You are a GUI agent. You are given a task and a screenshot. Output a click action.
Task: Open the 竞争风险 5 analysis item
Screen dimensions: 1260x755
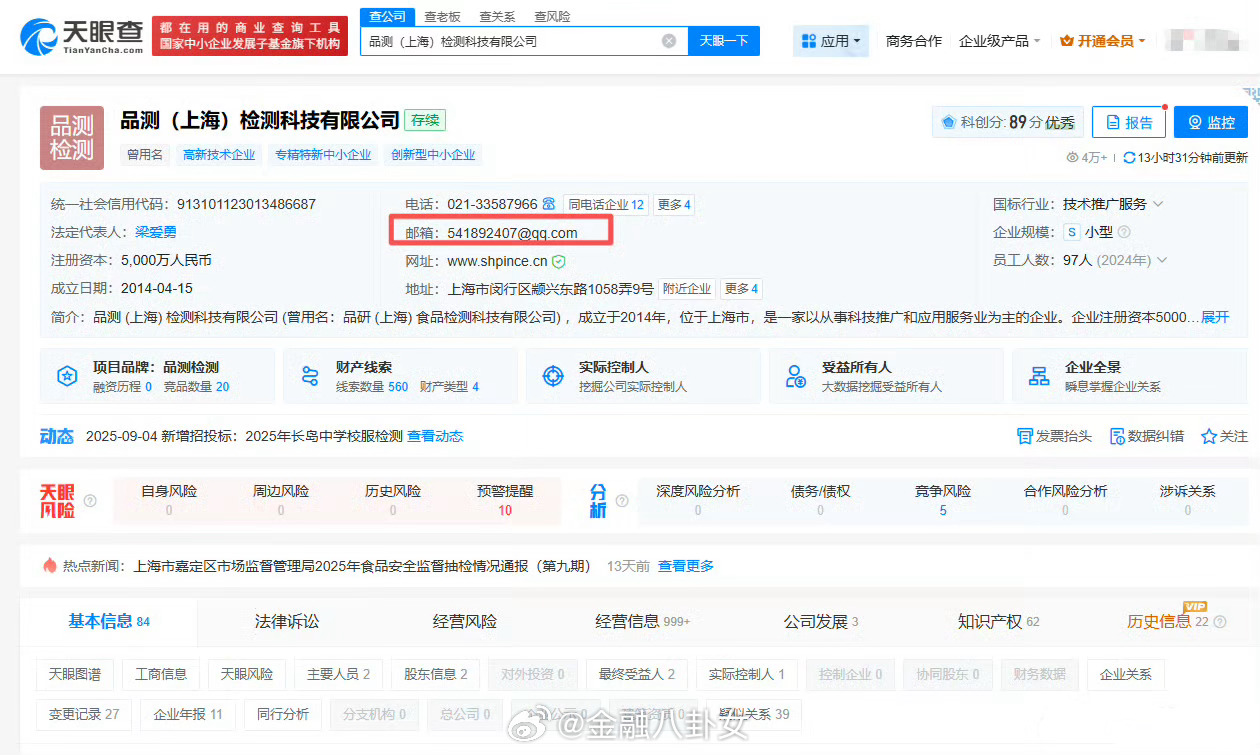[942, 500]
